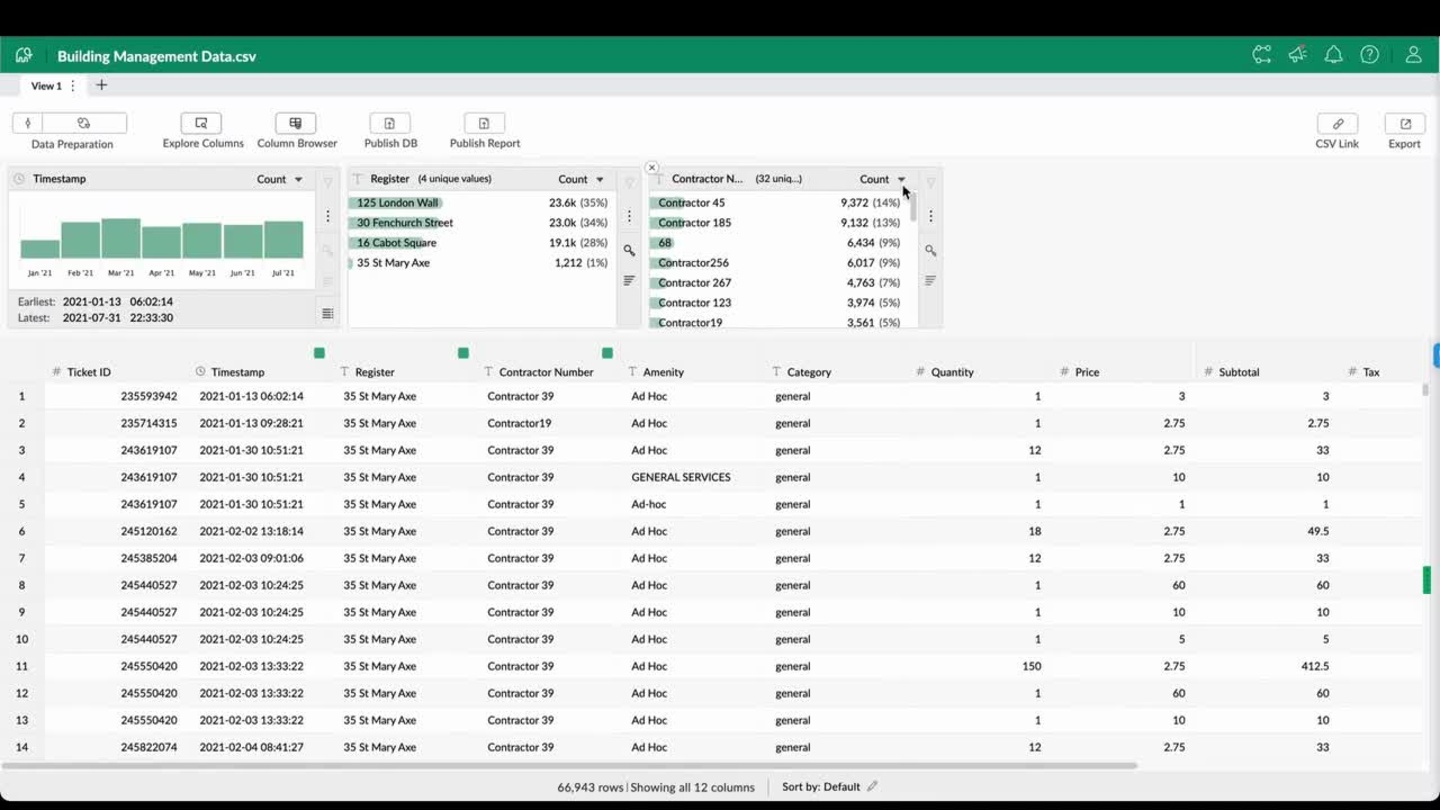Select the View 1 tab

(46, 86)
